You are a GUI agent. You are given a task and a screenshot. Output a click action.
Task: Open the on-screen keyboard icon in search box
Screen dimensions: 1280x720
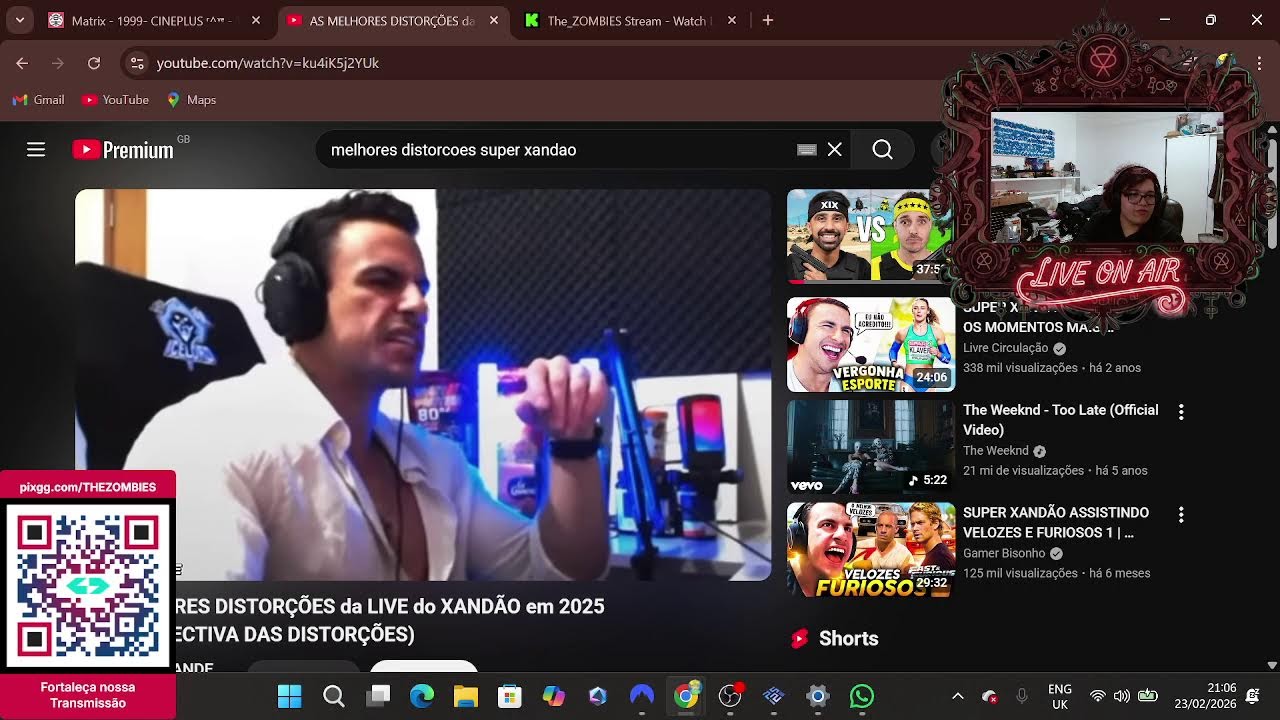(807, 150)
